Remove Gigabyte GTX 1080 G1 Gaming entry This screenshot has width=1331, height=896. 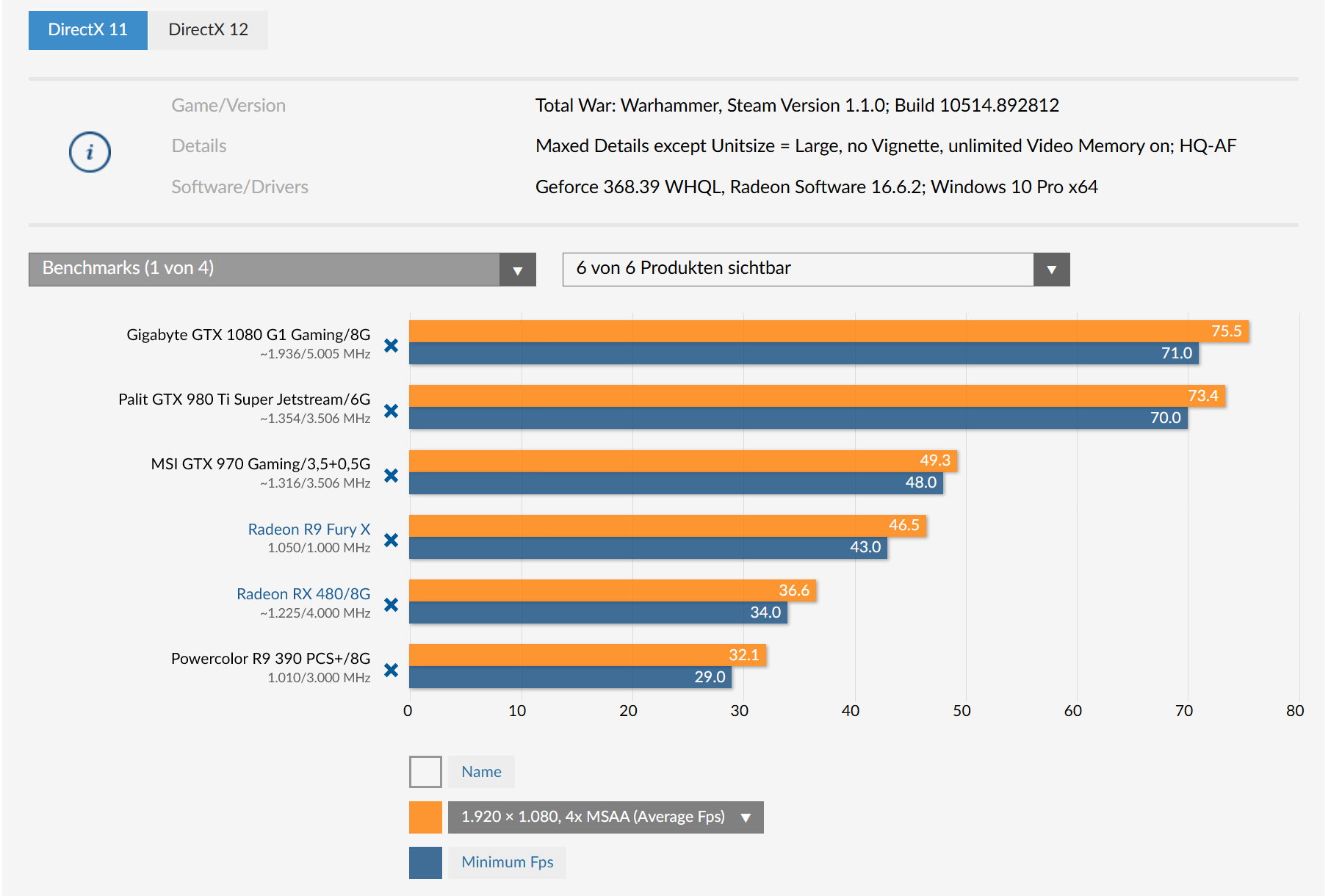(x=391, y=345)
